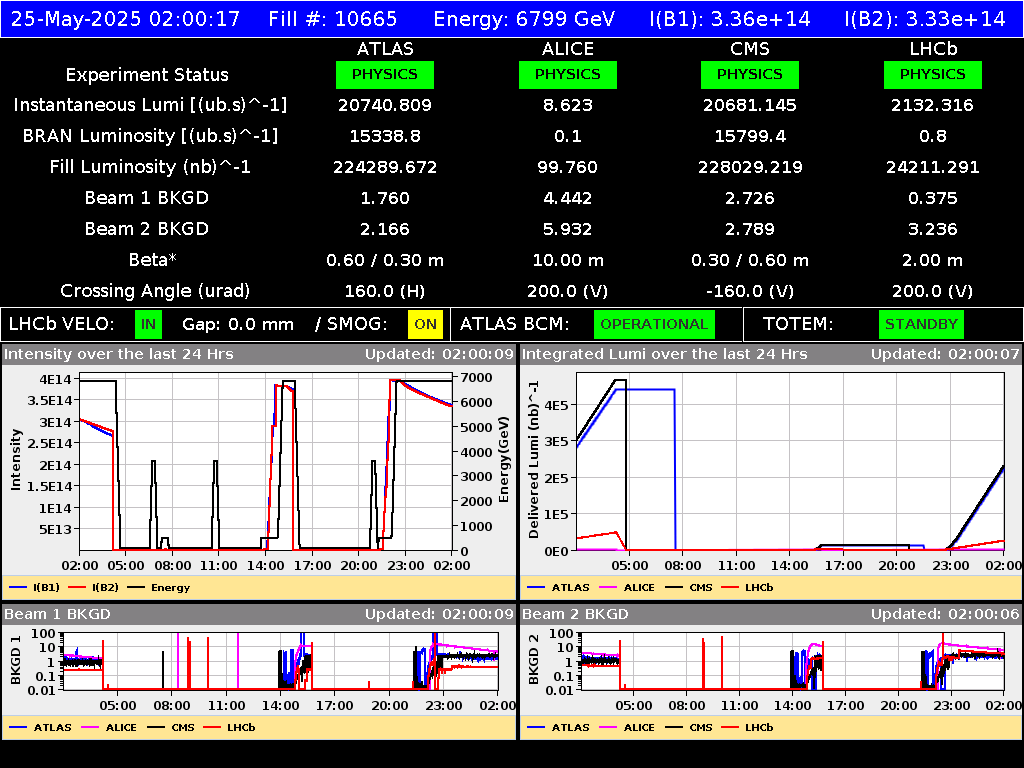Click the Beam 1 BKGD plot title

57,614
